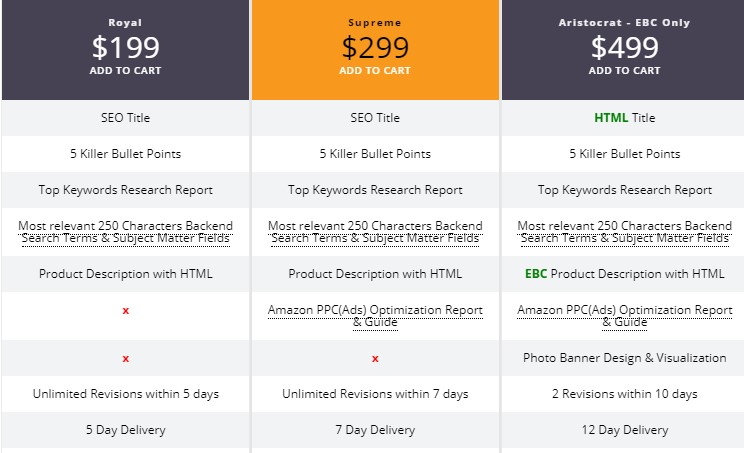744x453 pixels.
Task: Click Photo Banner Design & Visualization
Action: (624, 358)
